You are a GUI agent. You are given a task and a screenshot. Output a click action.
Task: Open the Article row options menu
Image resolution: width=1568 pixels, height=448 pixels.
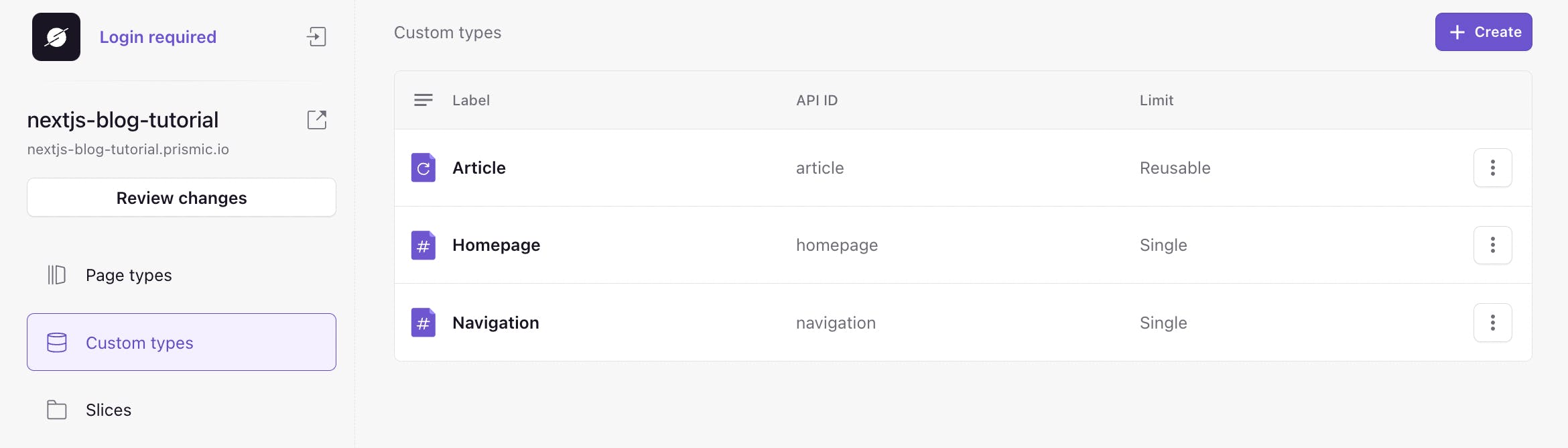pos(1492,168)
